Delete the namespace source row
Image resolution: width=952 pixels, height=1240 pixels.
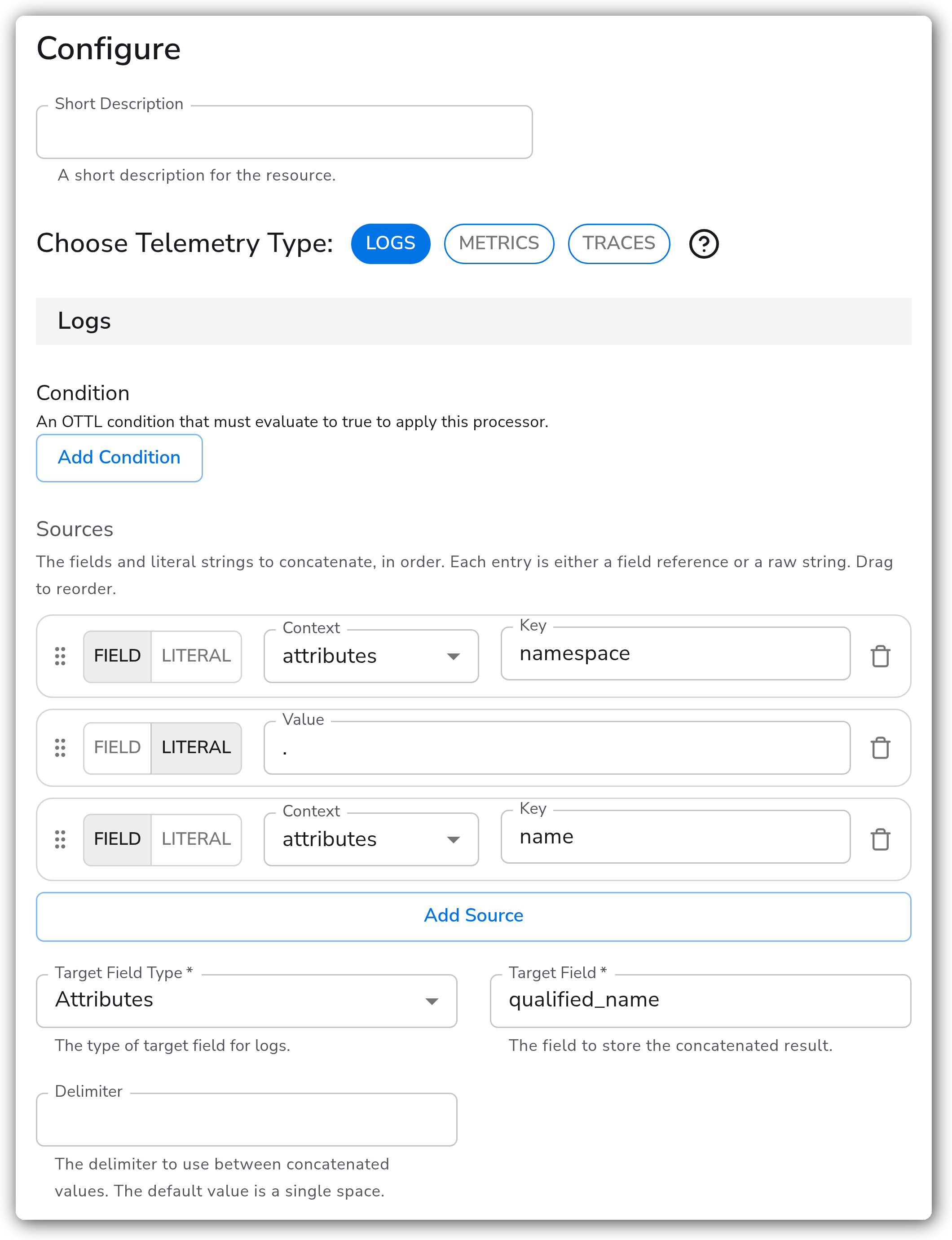click(x=880, y=656)
